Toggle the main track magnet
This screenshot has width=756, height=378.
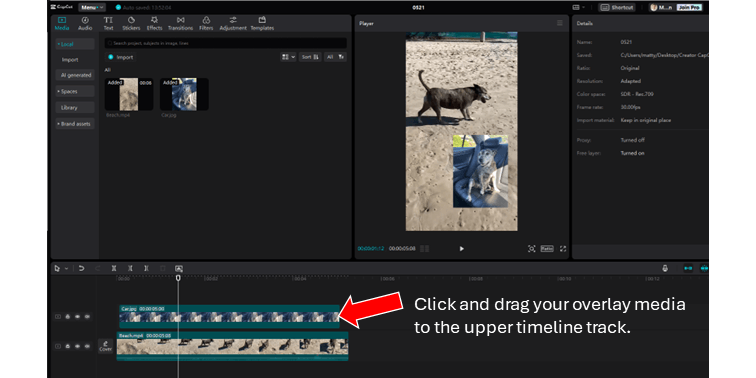tap(688, 269)
